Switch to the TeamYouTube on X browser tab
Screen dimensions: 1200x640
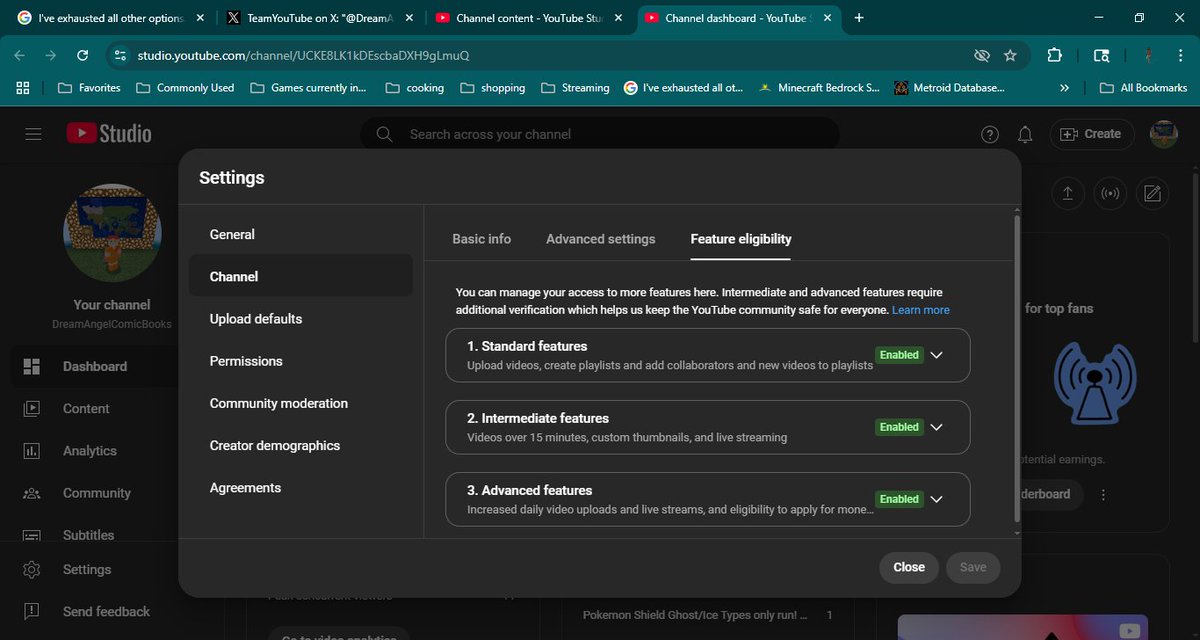pos(320,18)
